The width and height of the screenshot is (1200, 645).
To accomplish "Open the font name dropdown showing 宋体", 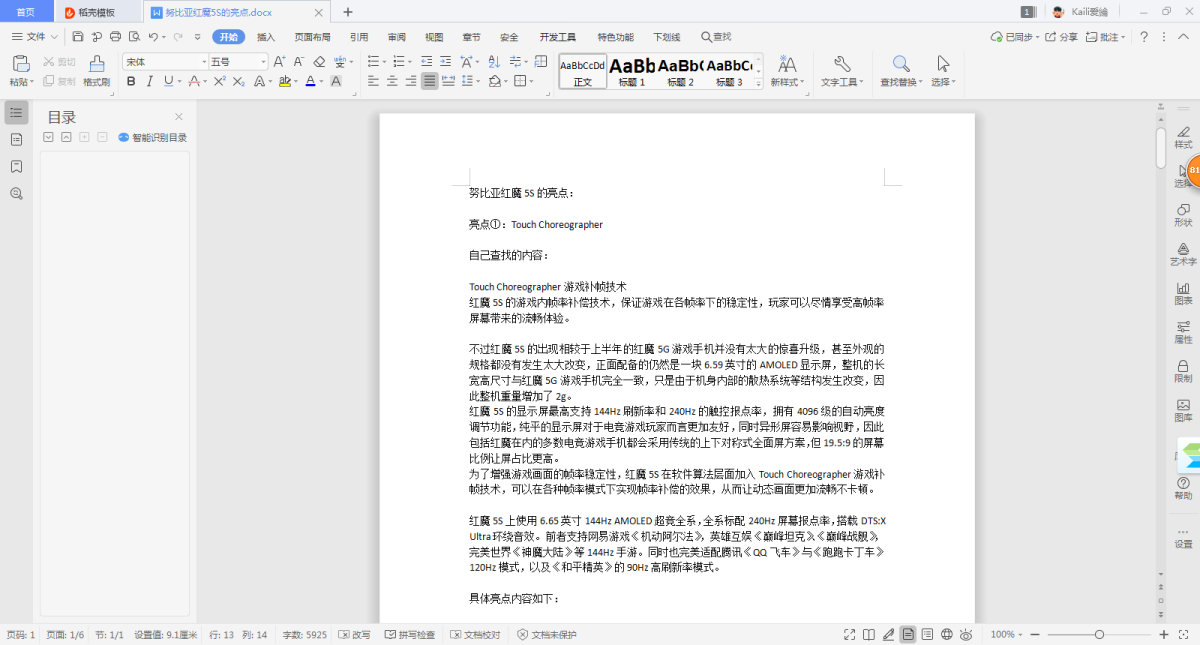I will (x=166, y=62).
